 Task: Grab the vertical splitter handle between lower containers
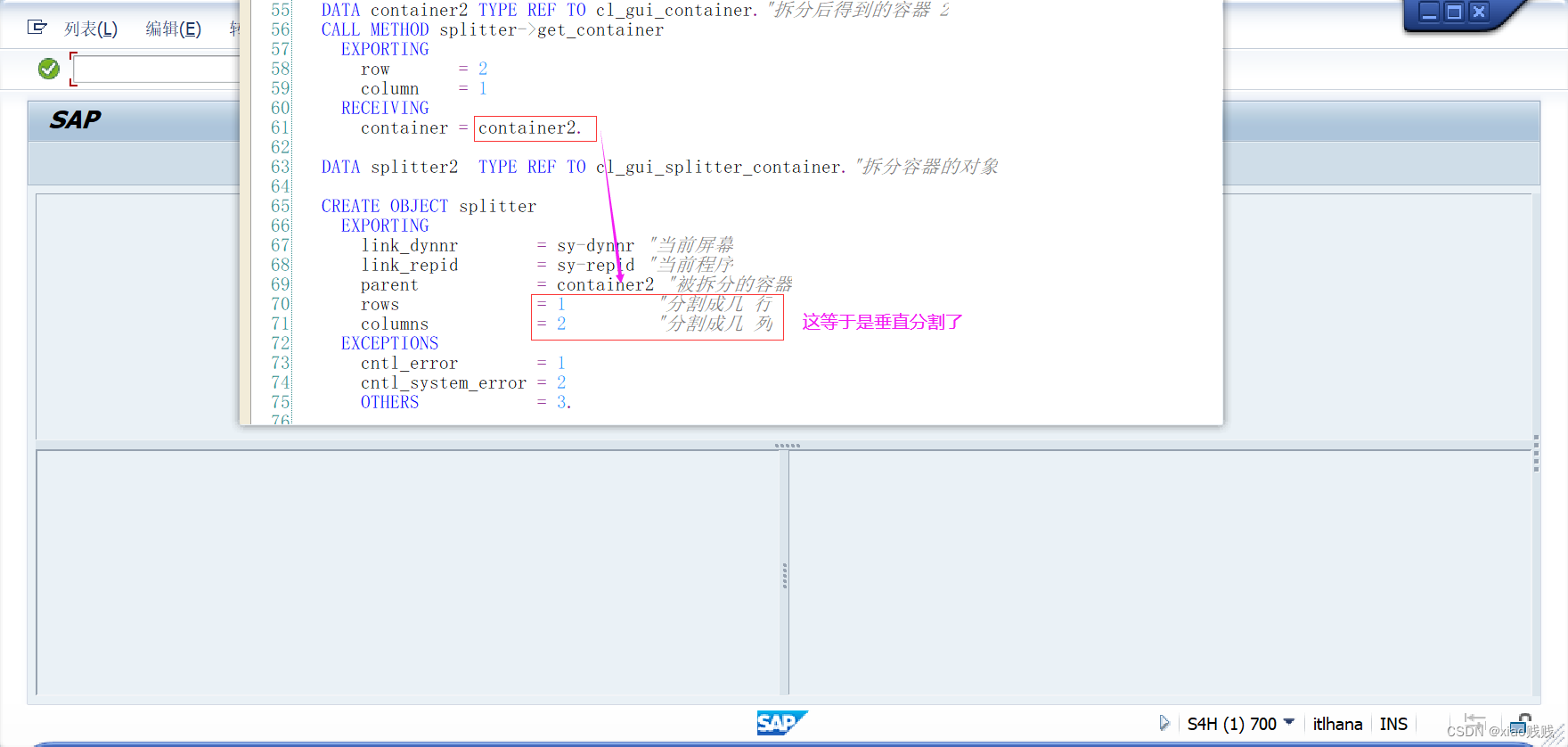pos(784,576)
